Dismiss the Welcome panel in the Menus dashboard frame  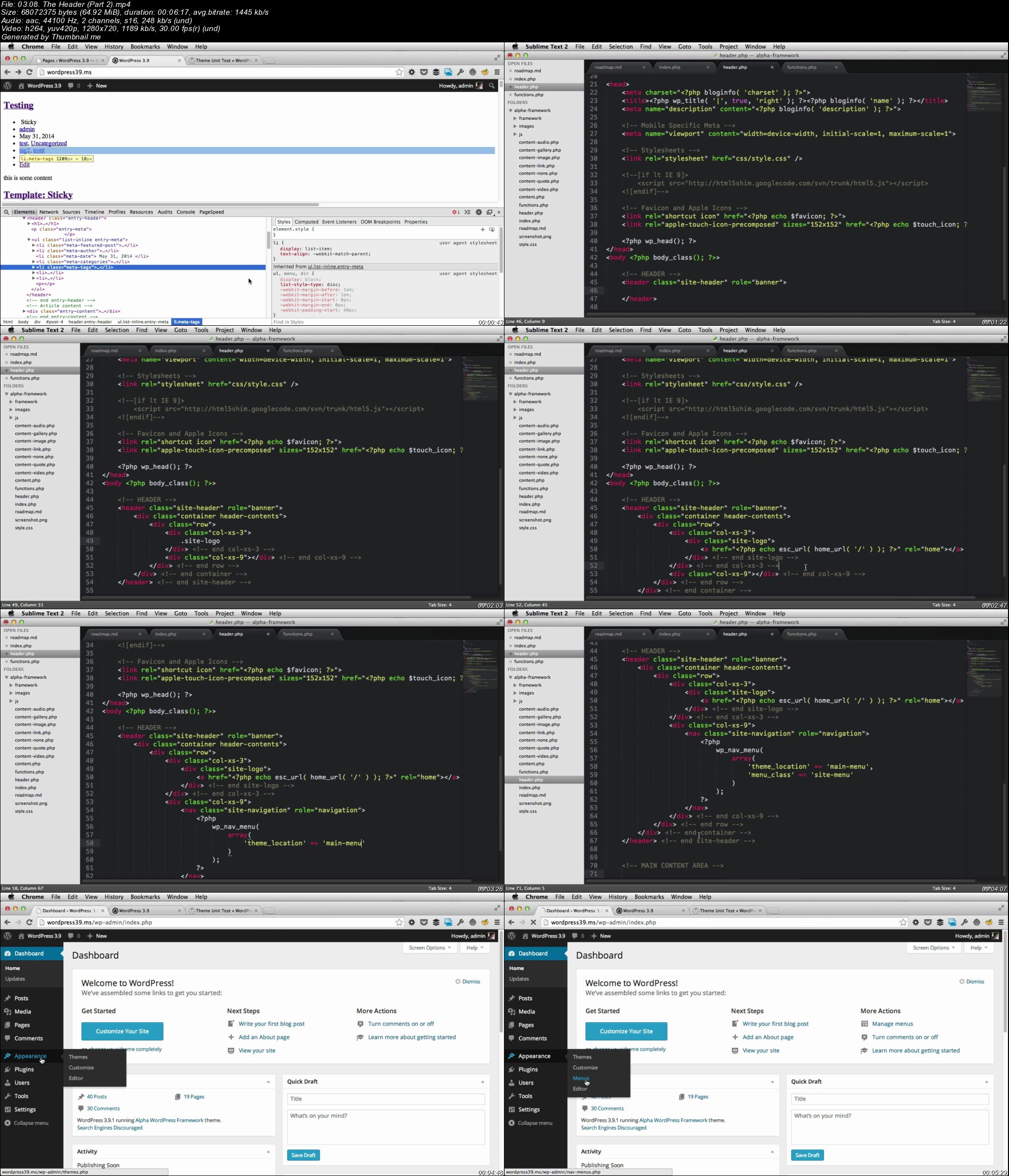pos(972,981)
